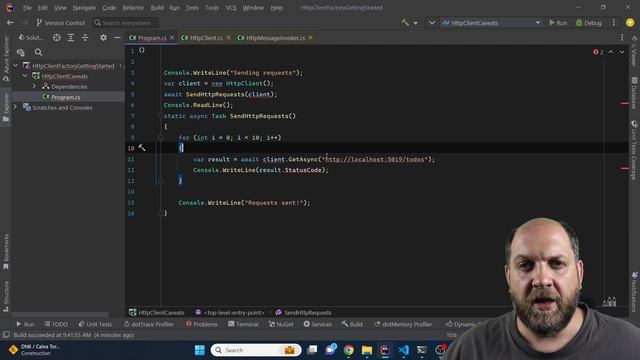Open the Refactor menu
The image size is (640, 360).
tap(133, 8)
